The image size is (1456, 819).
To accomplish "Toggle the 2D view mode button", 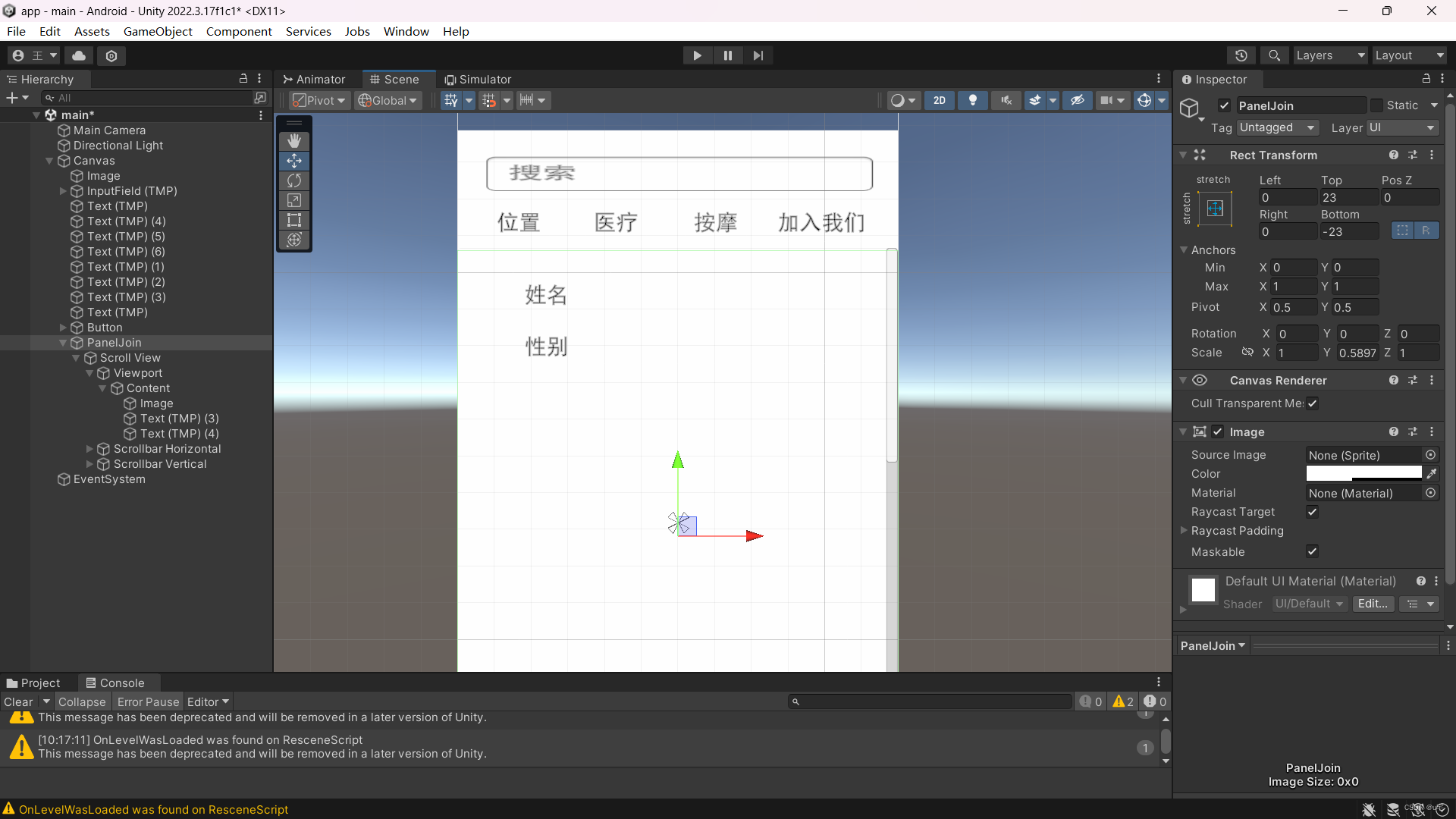I will pos(939,100).
